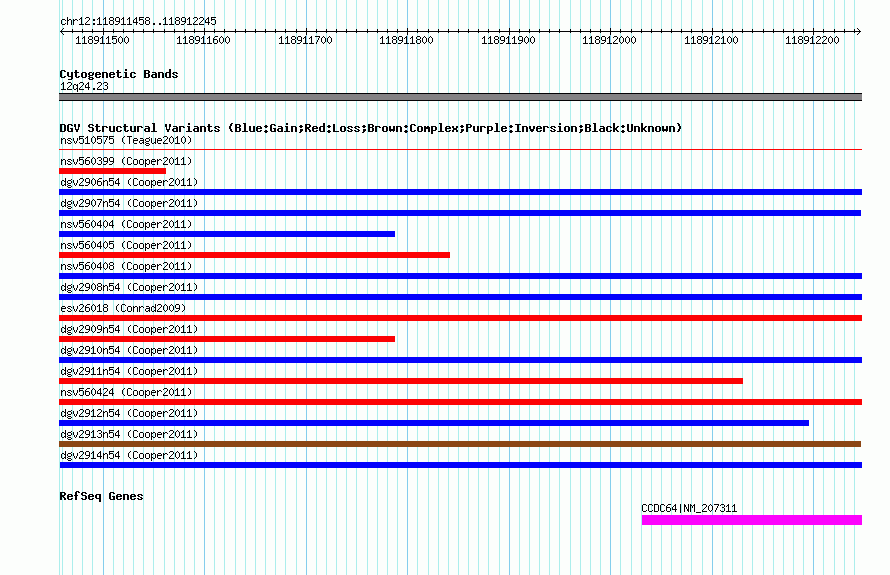Select the blue dgv2910n54 gain bar
The width and height of the screenshot is (890, 575).
coord(460,360)
